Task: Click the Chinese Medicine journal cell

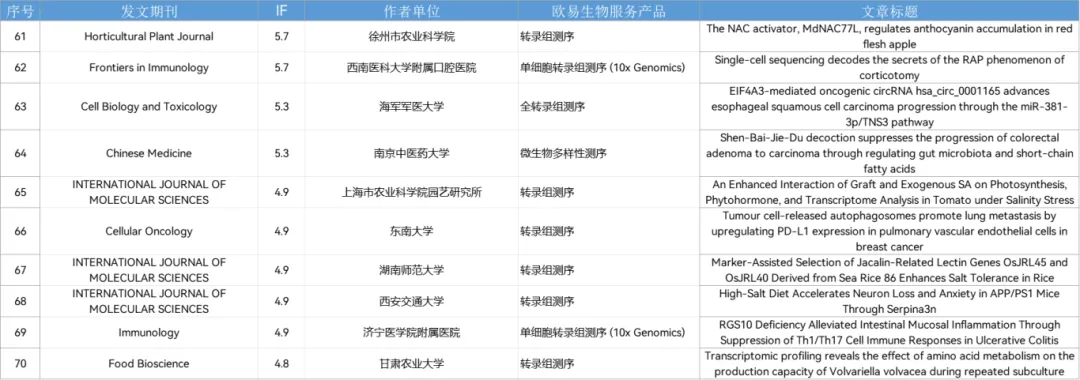Action: (149, 153)
